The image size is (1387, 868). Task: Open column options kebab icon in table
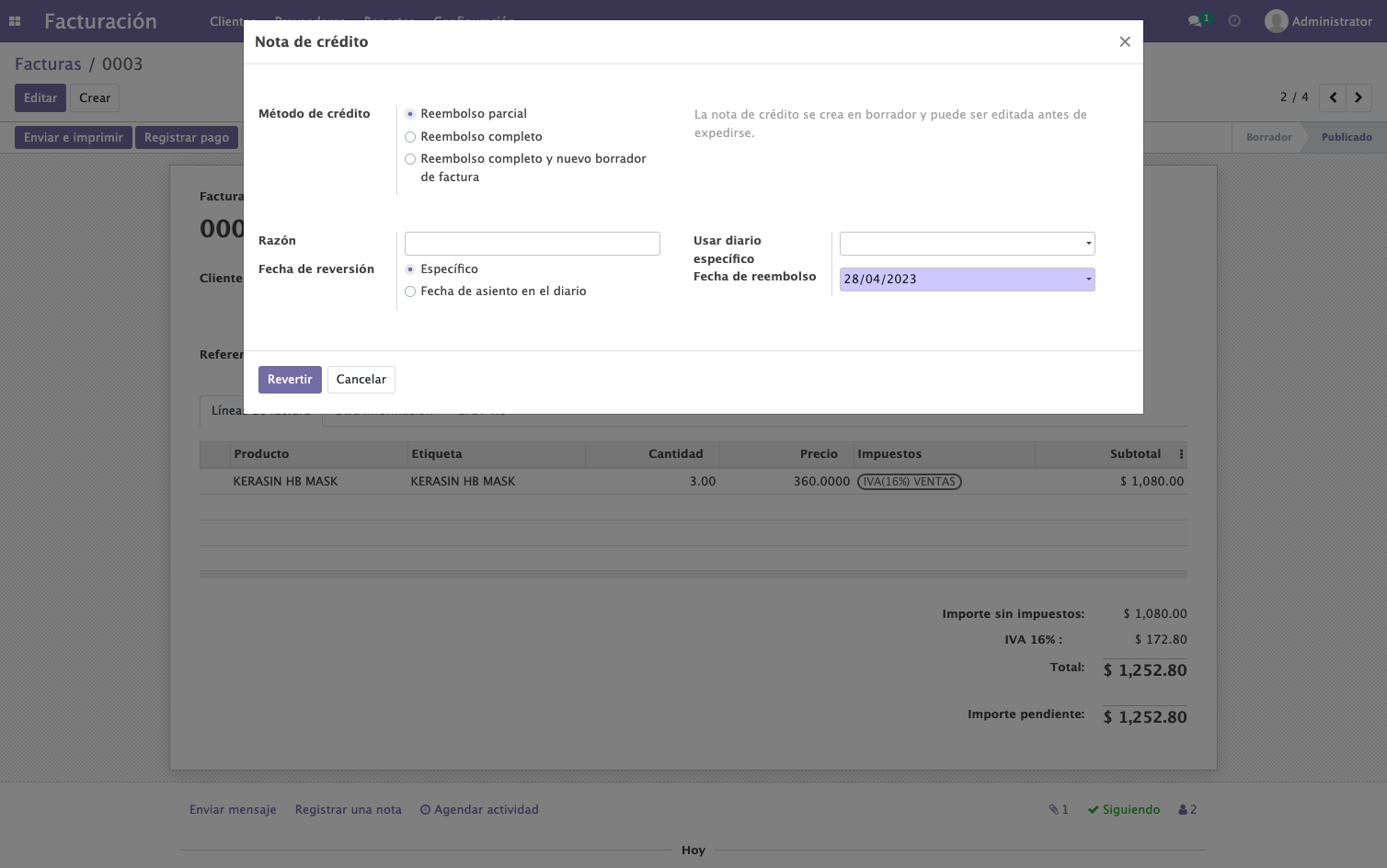click(1181, 454)
